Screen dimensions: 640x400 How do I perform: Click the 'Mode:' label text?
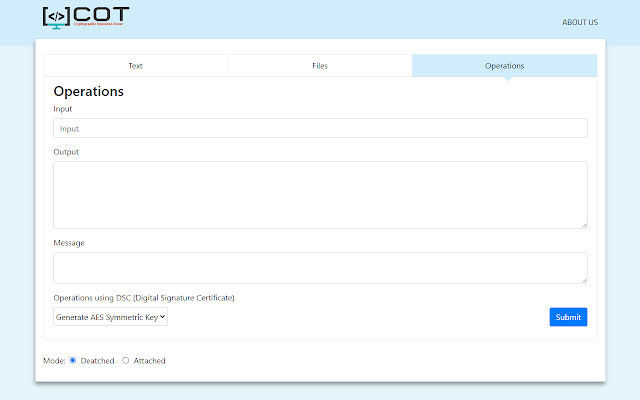pos(54,361)
